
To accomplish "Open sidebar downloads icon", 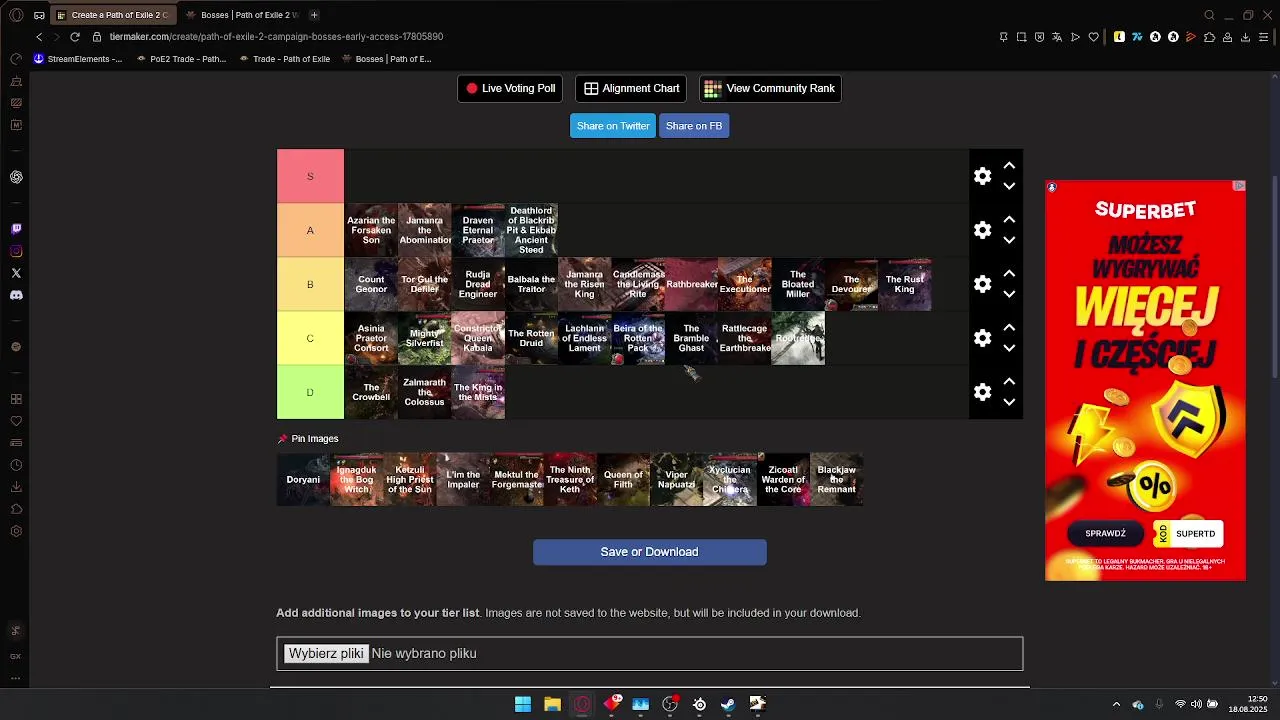I will 16,487.
